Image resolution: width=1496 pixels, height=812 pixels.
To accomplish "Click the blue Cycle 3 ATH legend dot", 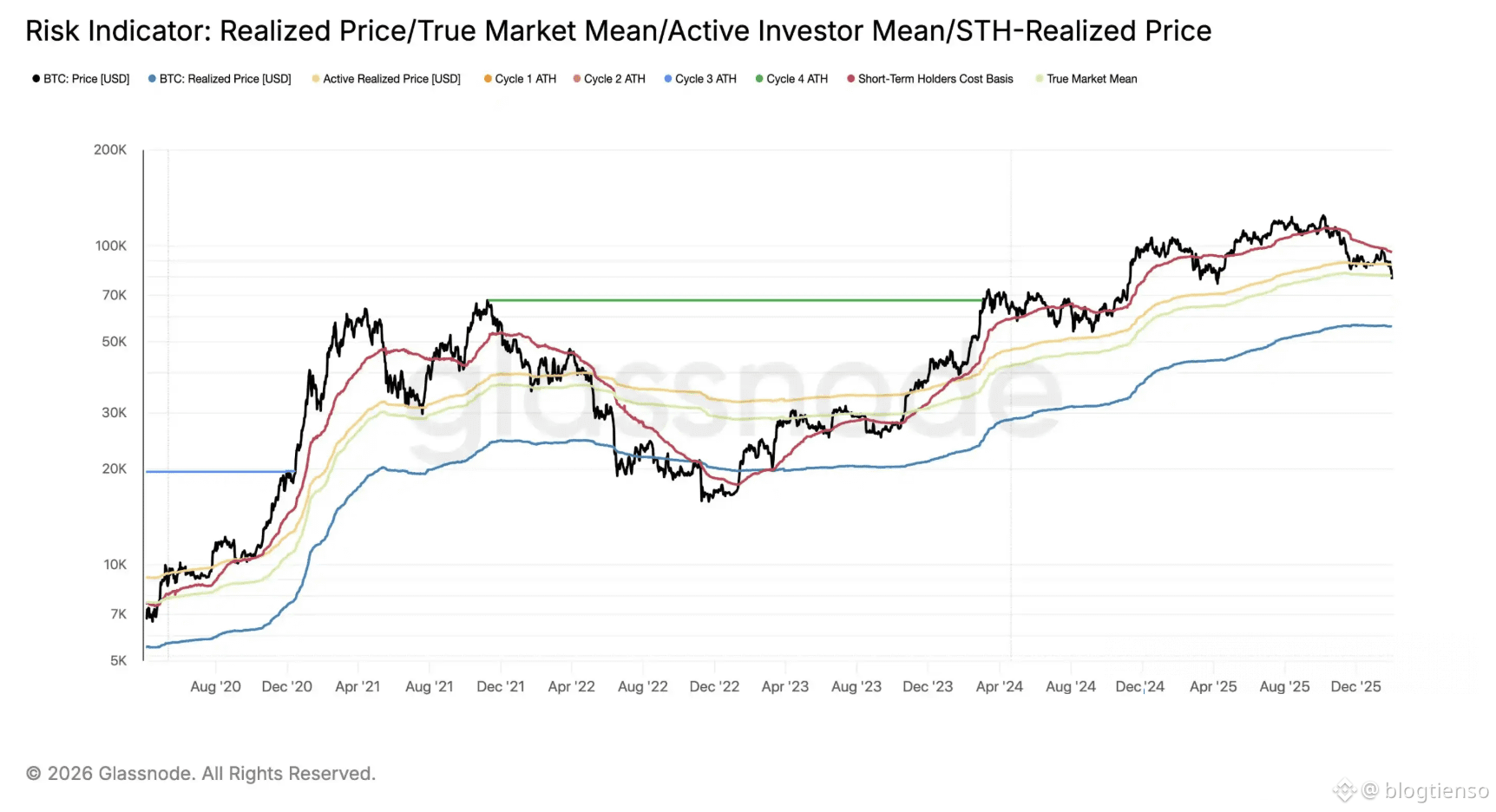I will pos(668,79).
